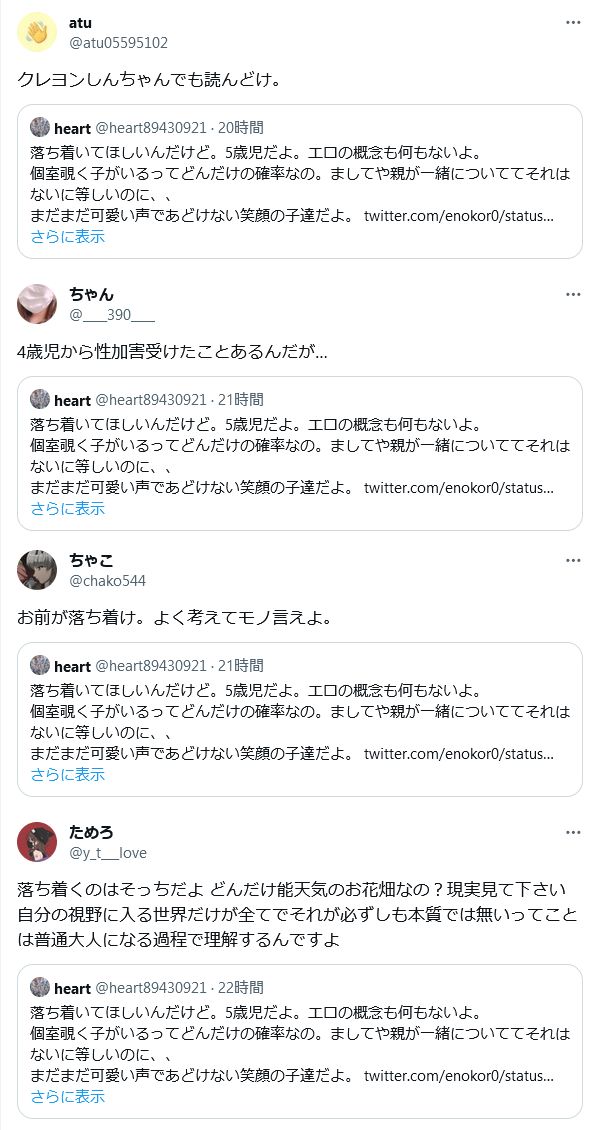
Task: Expand さらに表示 in atu's quoted tweet
Action: tap(68, 236)
